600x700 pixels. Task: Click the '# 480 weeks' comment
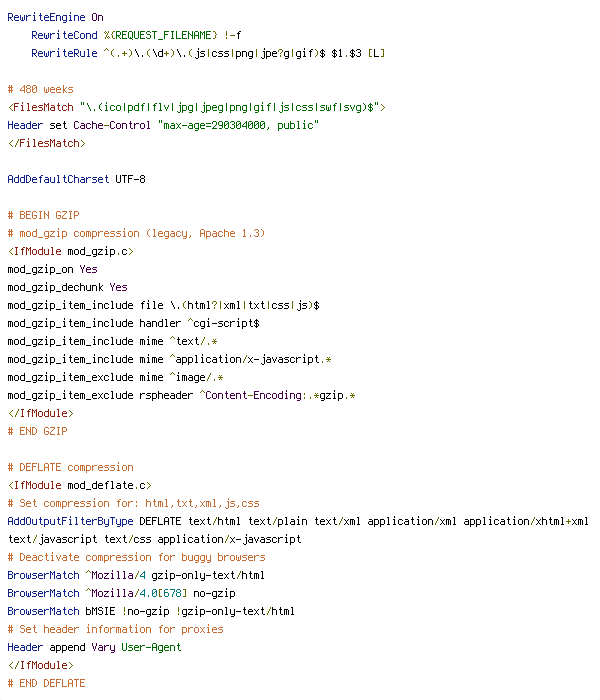[x=40, y=89]
